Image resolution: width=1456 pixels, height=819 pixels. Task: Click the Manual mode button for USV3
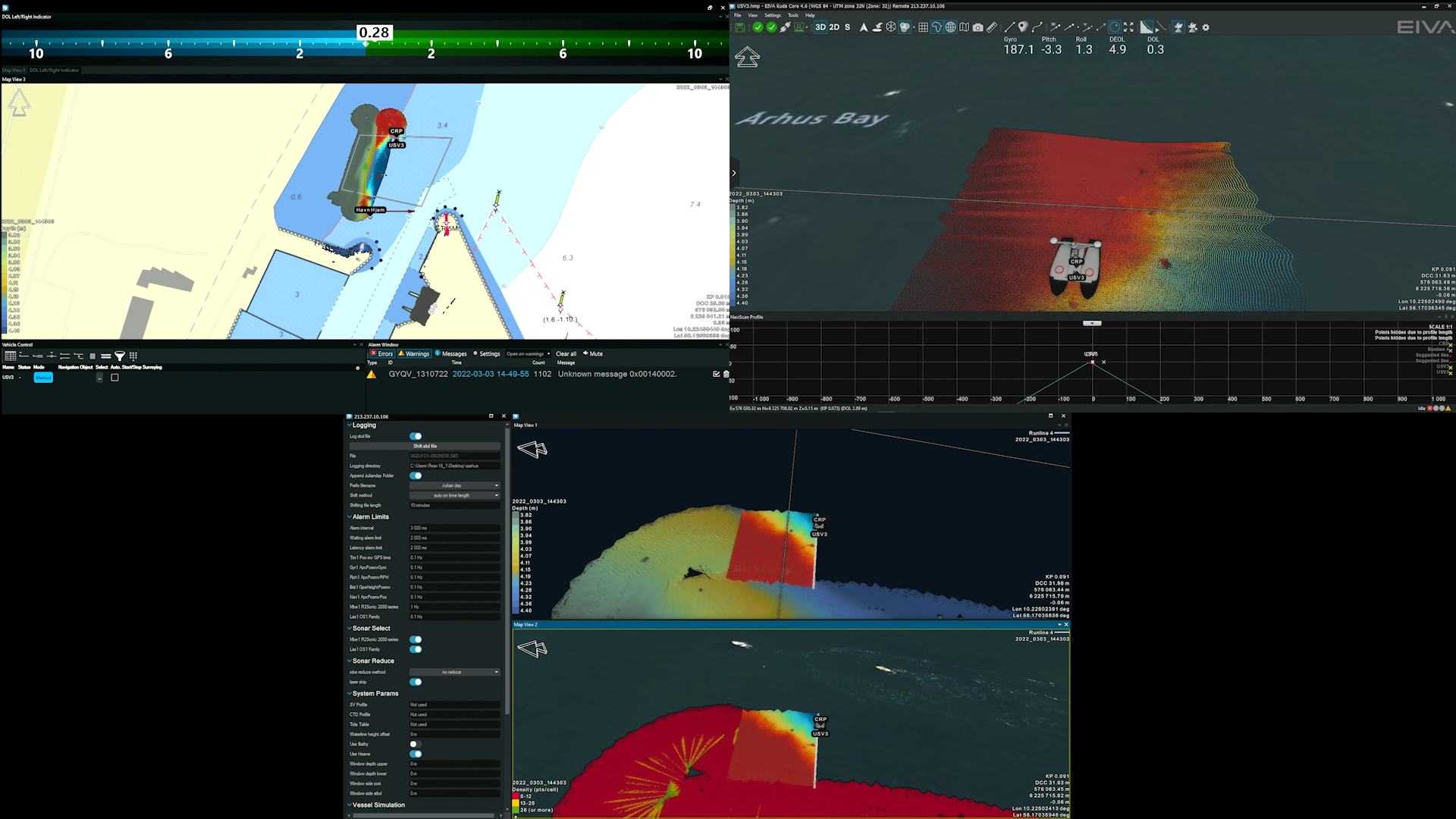point(43,378)
